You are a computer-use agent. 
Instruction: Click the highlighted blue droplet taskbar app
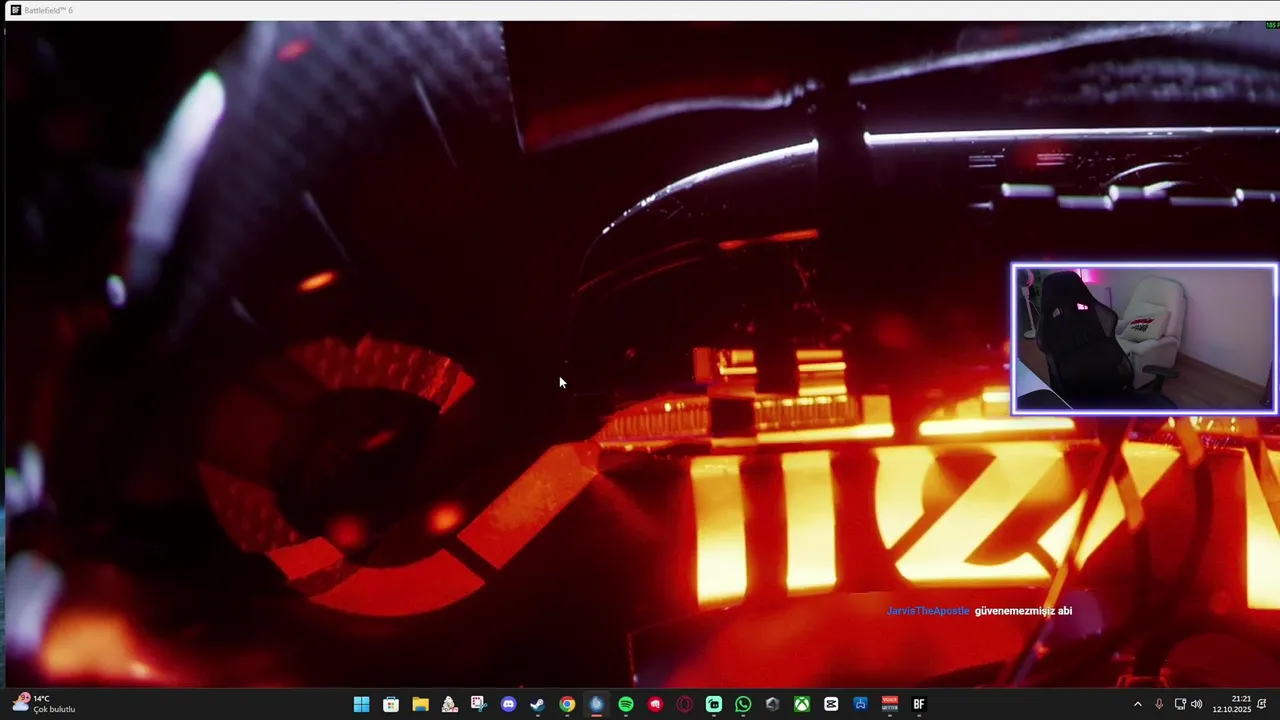596,704
